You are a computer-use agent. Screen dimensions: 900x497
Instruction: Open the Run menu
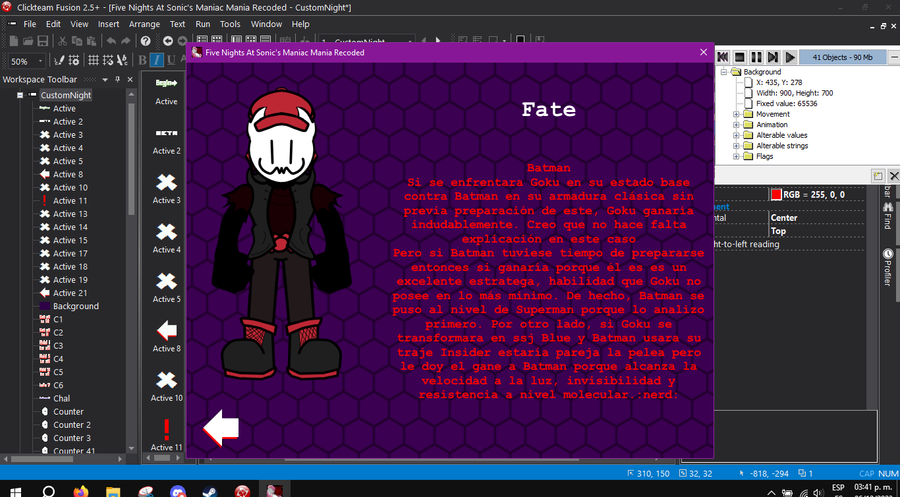pos(203,24)
